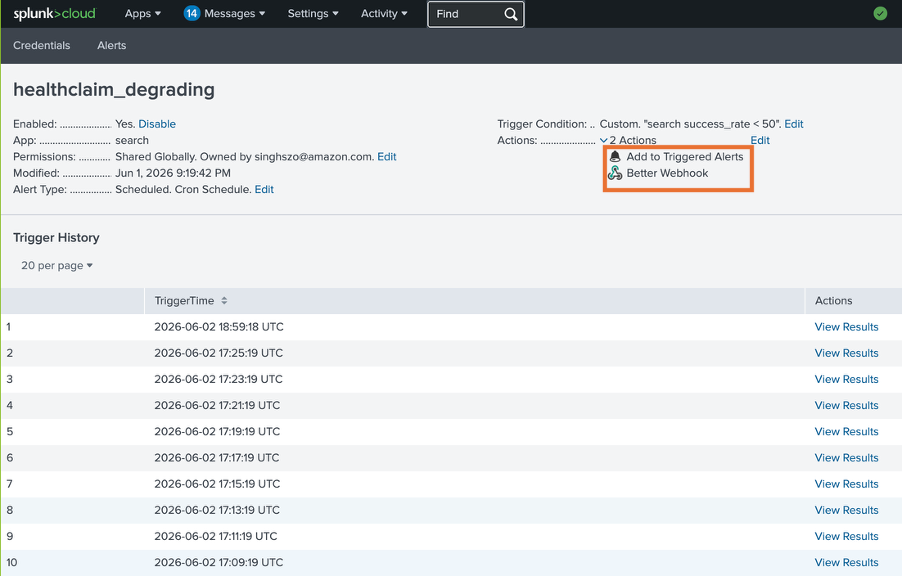View Results for 17:25:19 UTC trigger
Screen dimensions: 902x576
click(x=846, y=353)
